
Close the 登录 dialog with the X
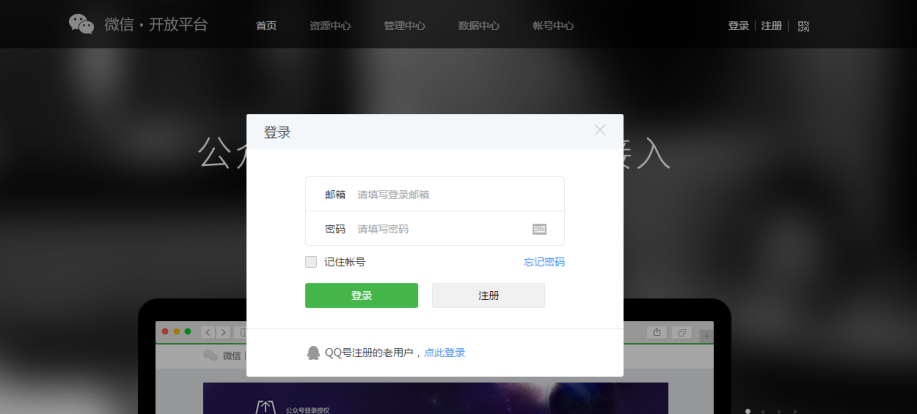tap(600, 130)
